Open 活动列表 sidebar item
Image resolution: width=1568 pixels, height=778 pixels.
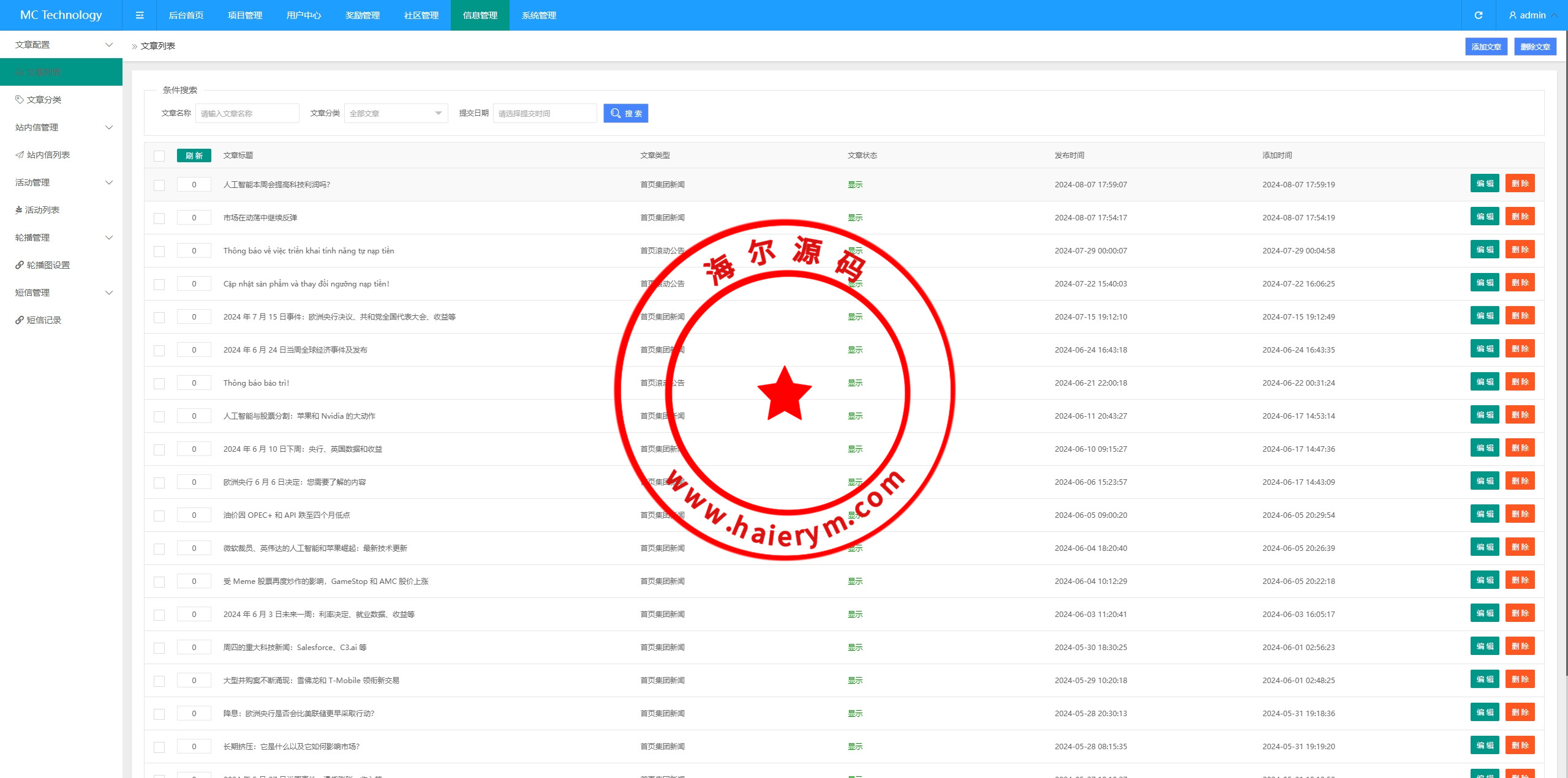tap(42, 210)
